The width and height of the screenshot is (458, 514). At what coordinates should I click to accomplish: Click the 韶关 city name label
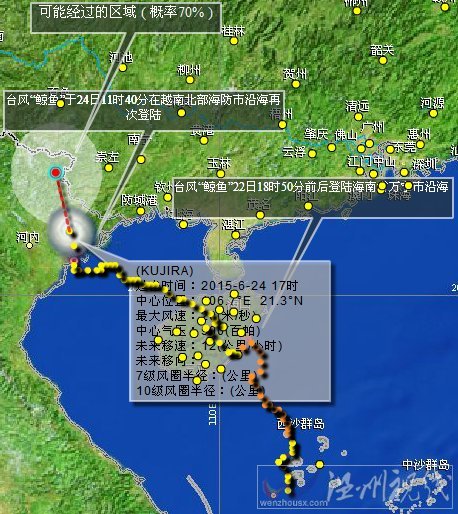[x=382, y=50]
